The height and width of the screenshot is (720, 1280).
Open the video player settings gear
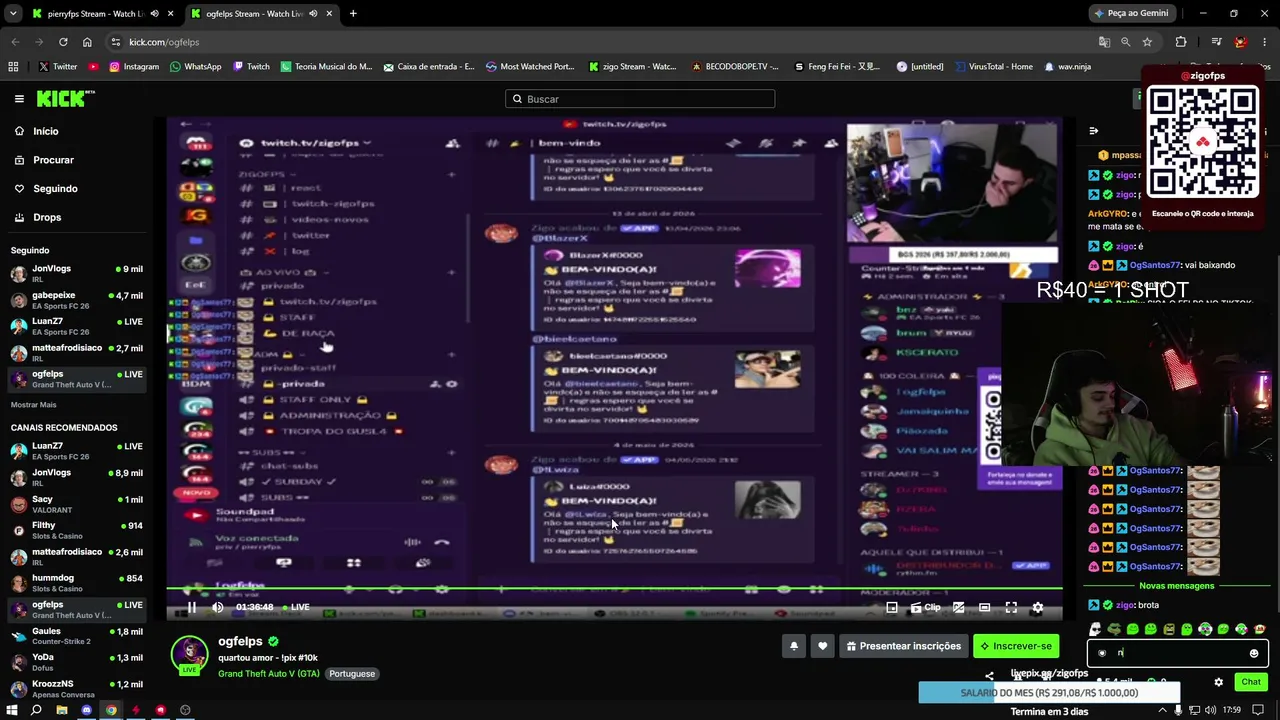[x=1037, y=607]
